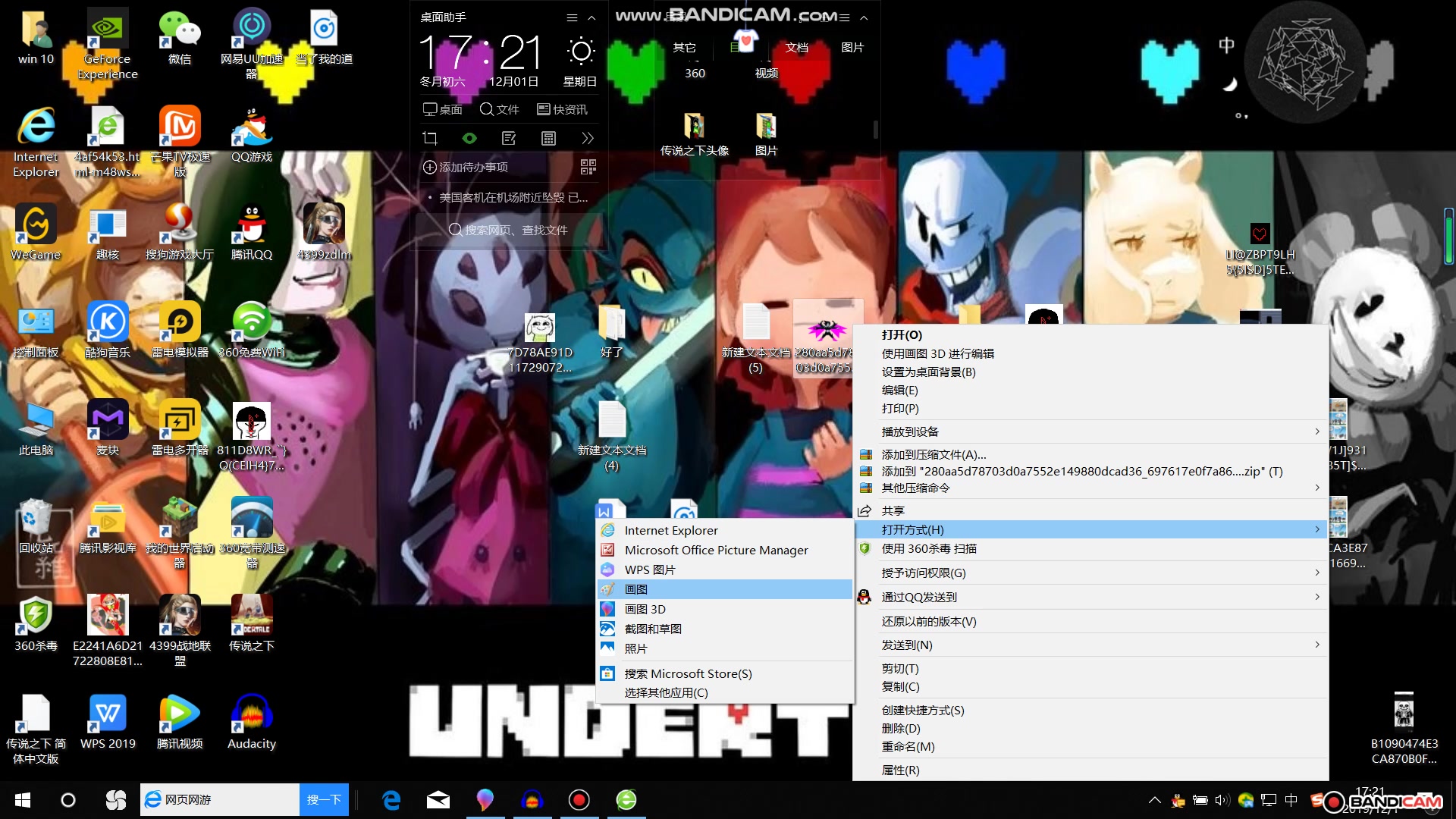Click the 搜一下 search button on taskbar
This screenshot has height=819, width=1456.
(324, 800)
